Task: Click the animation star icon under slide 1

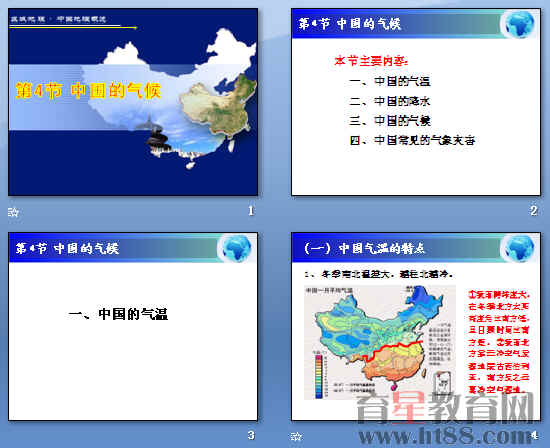Action: (13, 212)
